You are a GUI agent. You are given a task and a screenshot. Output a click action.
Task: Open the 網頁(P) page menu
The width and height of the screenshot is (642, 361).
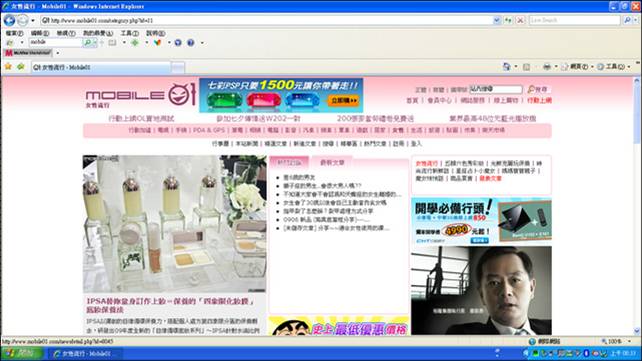click(577, 67)
